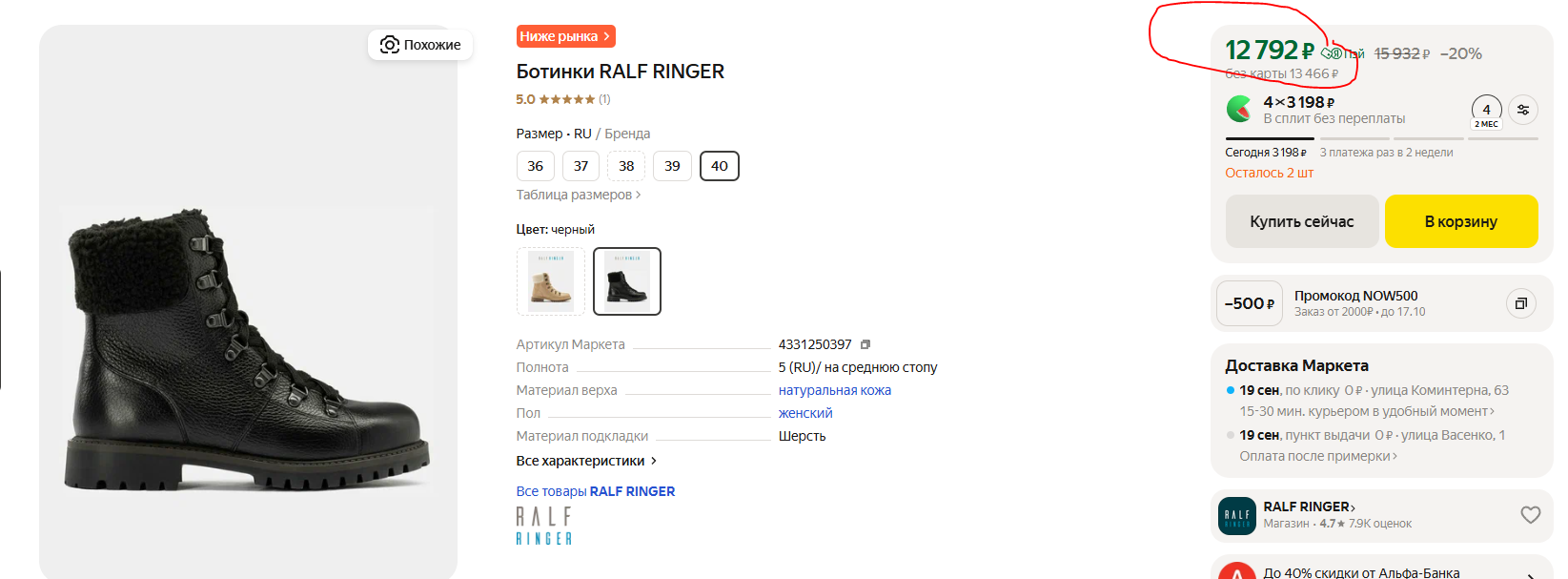Expand Все характеристики section
Image resolution: width=1568 pixels, height=579 pixels.
coord(586,461)
